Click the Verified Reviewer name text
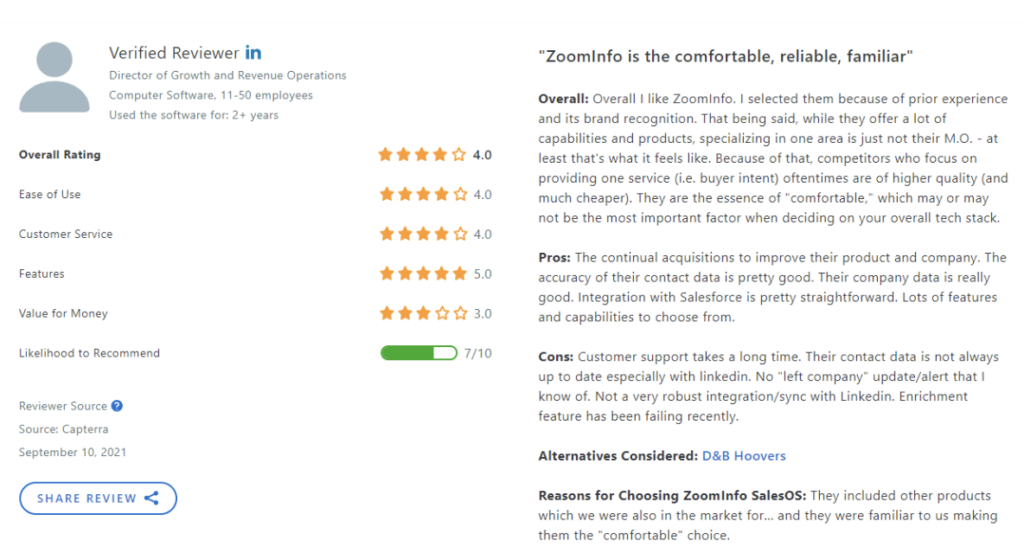Viewport: 1024px width, 547px height. tap(174, 53)
